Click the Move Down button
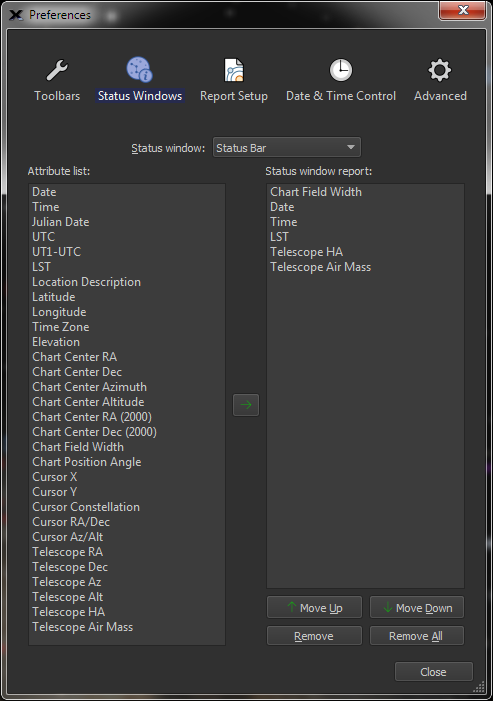The width and height of the screenshot is (493, 701). (417, 608)
